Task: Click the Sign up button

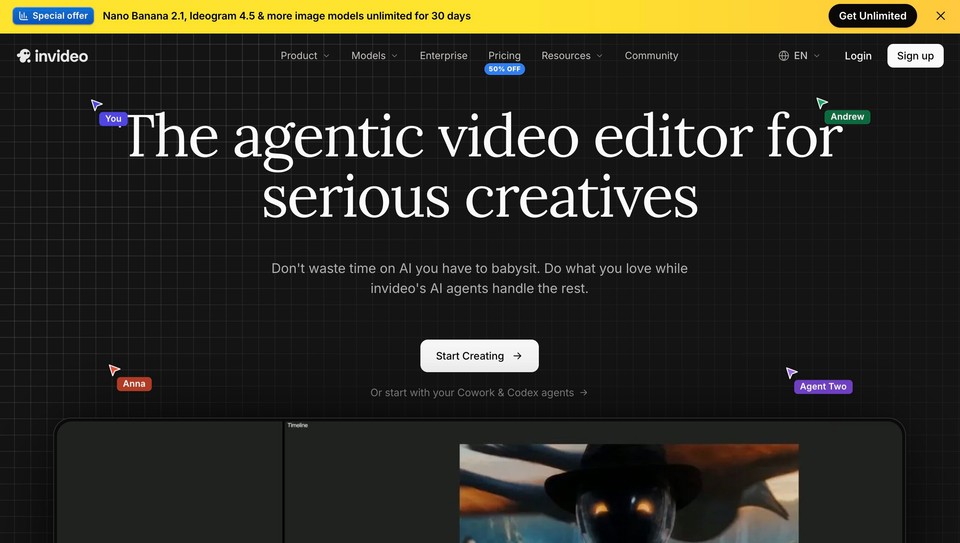Action: click(x=915, y=56)
